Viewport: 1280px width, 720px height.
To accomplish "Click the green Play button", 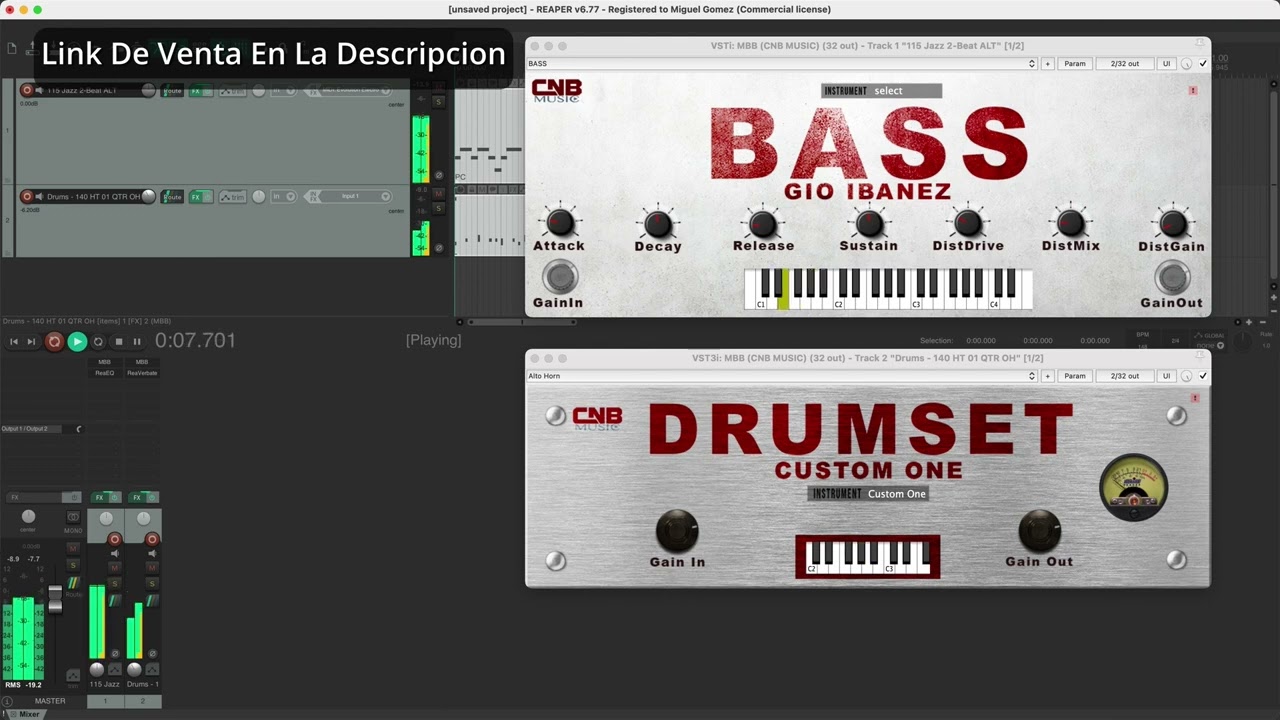I will (x=77, y=341).
